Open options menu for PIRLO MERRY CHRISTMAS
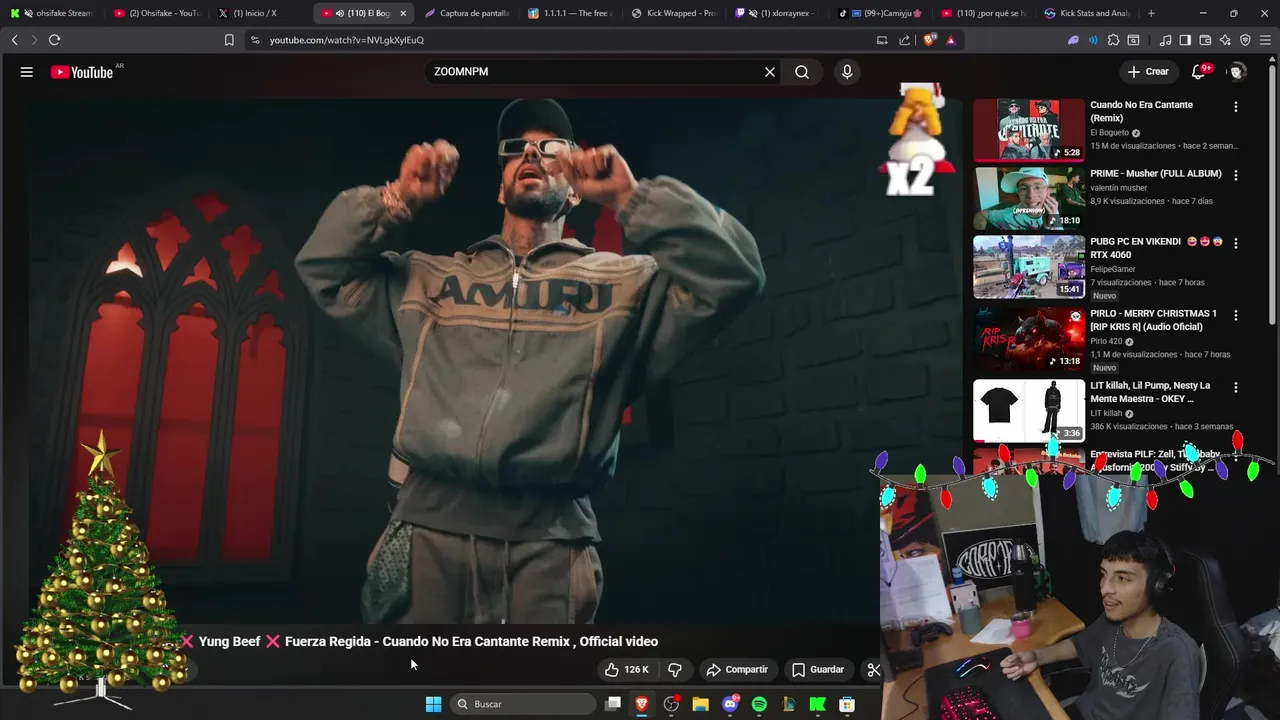 click(x=1236, y=315)
